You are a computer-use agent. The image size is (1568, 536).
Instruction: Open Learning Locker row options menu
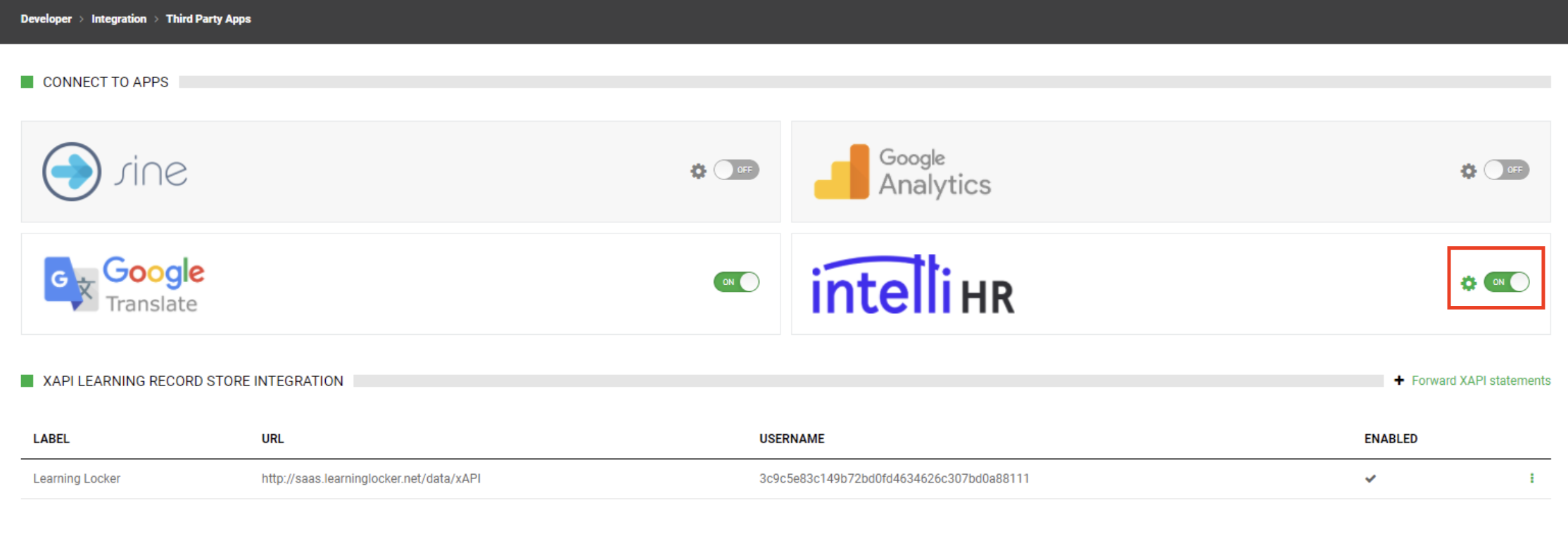coord(1531,478)
